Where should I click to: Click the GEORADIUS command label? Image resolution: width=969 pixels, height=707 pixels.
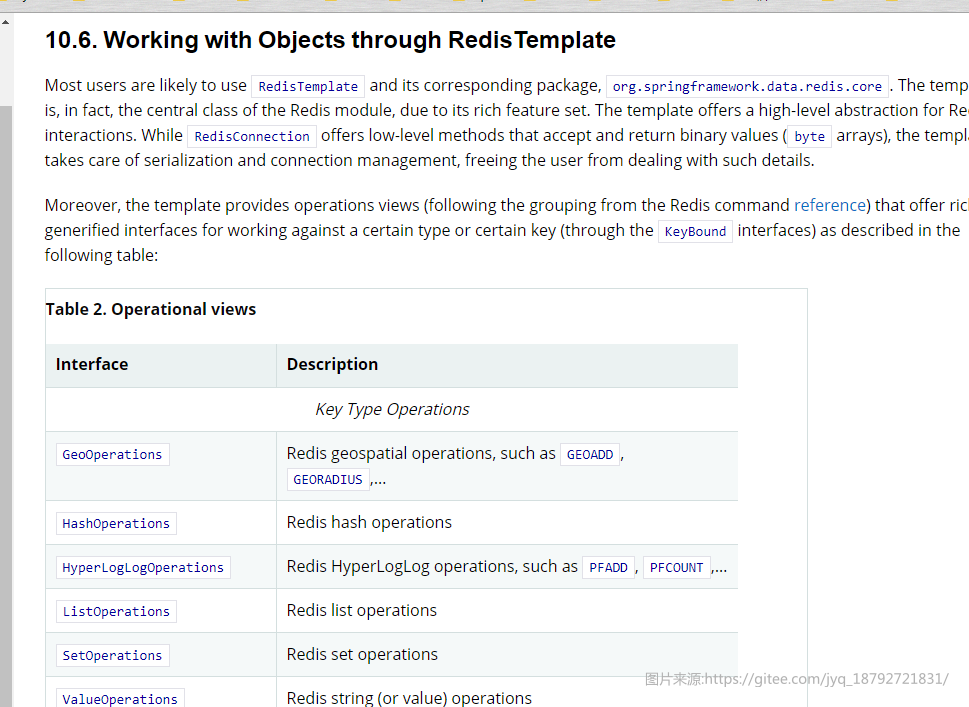pyautogui.click(x=328, y=480)
